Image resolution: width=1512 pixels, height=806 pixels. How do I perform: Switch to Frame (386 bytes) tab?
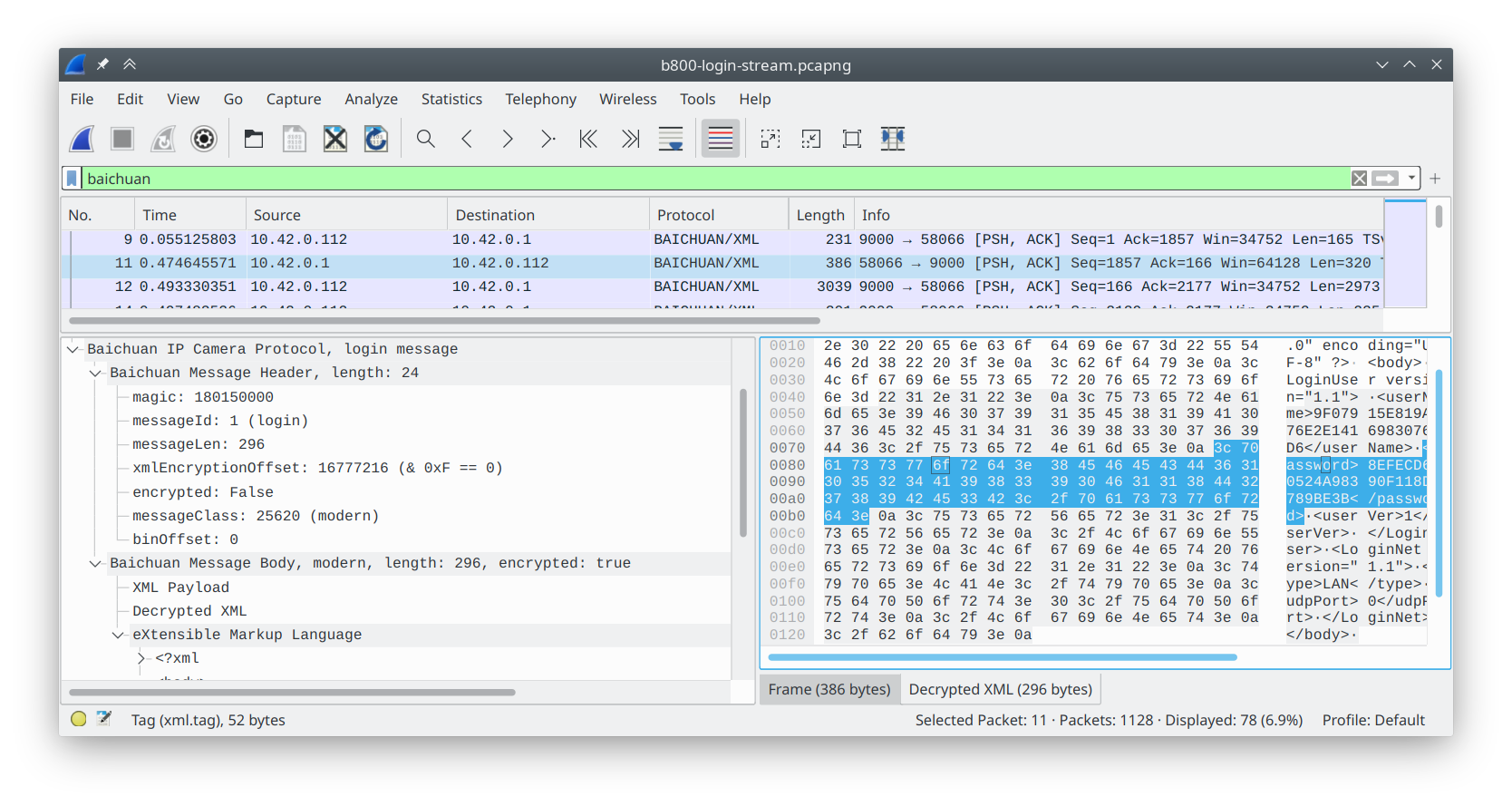(x=829, y=689)
